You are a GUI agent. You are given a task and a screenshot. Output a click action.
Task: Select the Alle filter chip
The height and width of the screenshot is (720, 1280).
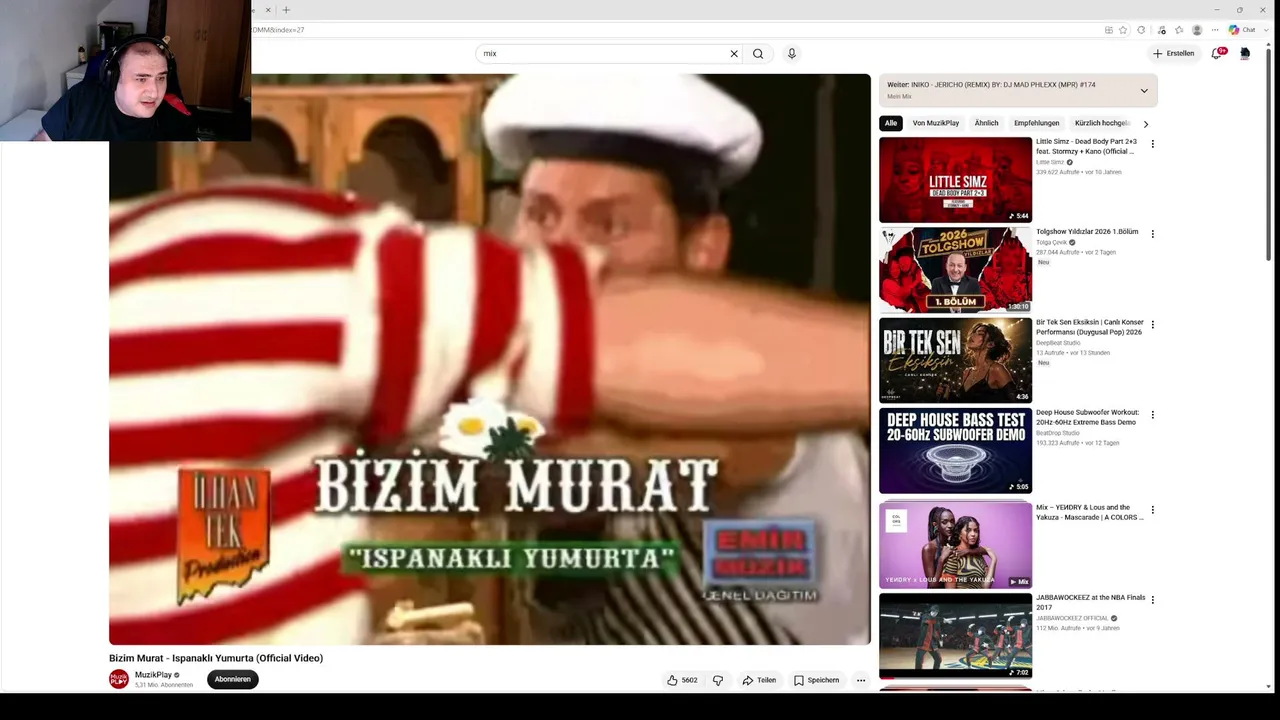891,123
